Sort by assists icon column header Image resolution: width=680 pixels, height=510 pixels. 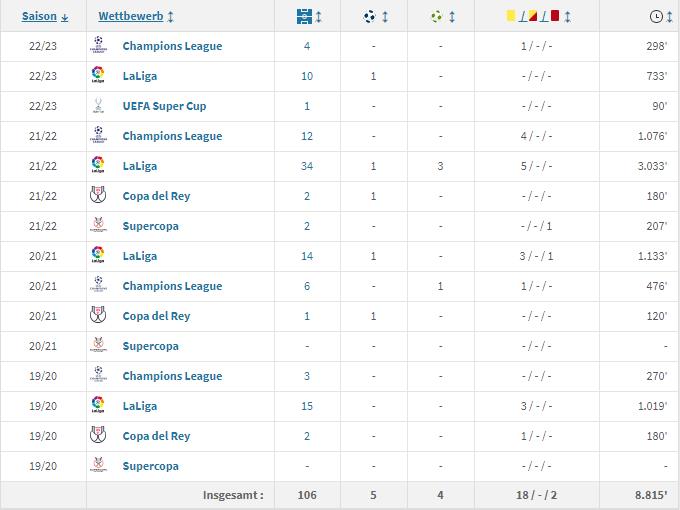[x=436, y=17]
